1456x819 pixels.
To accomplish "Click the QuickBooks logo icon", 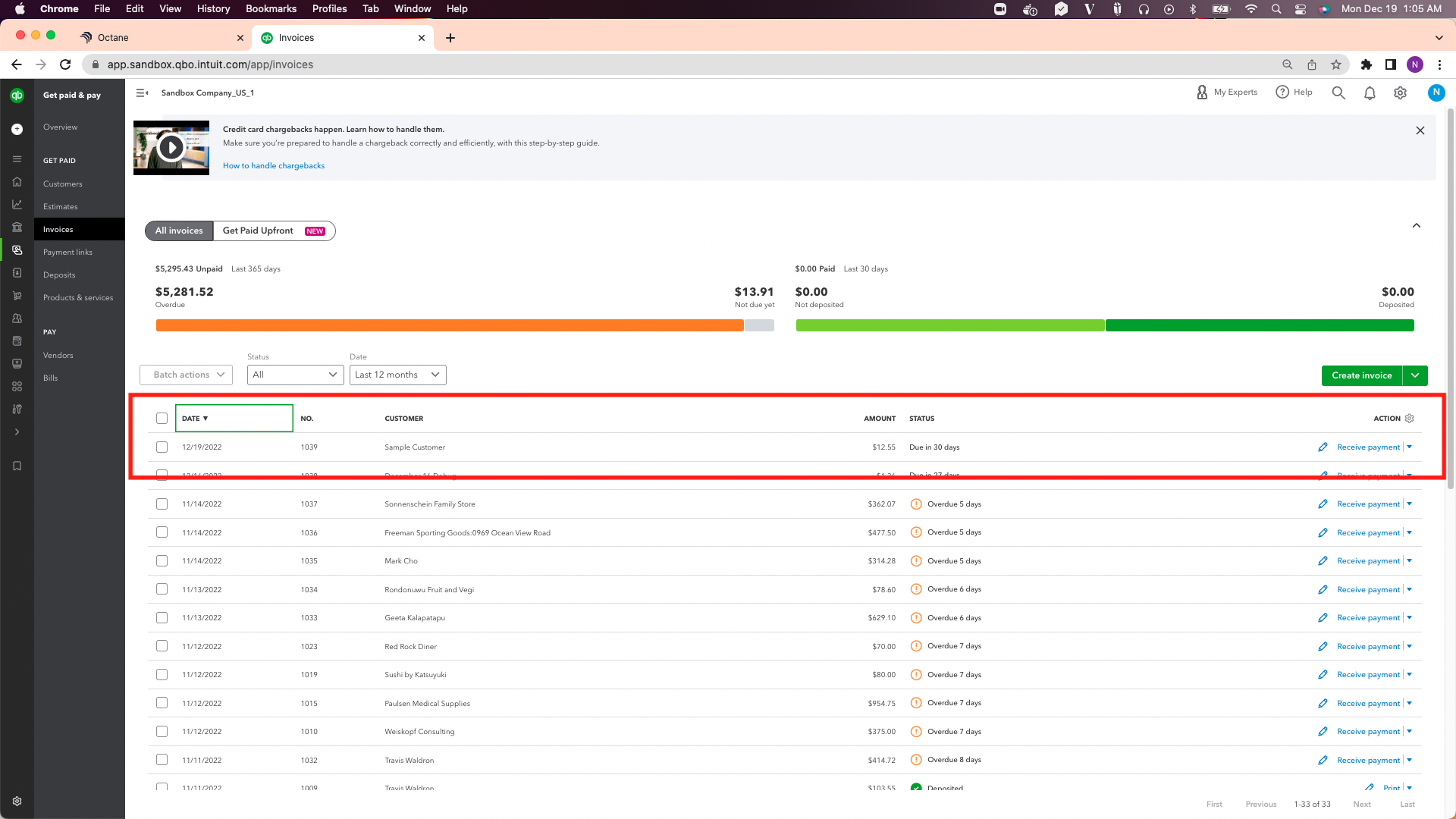I will 17,96.
